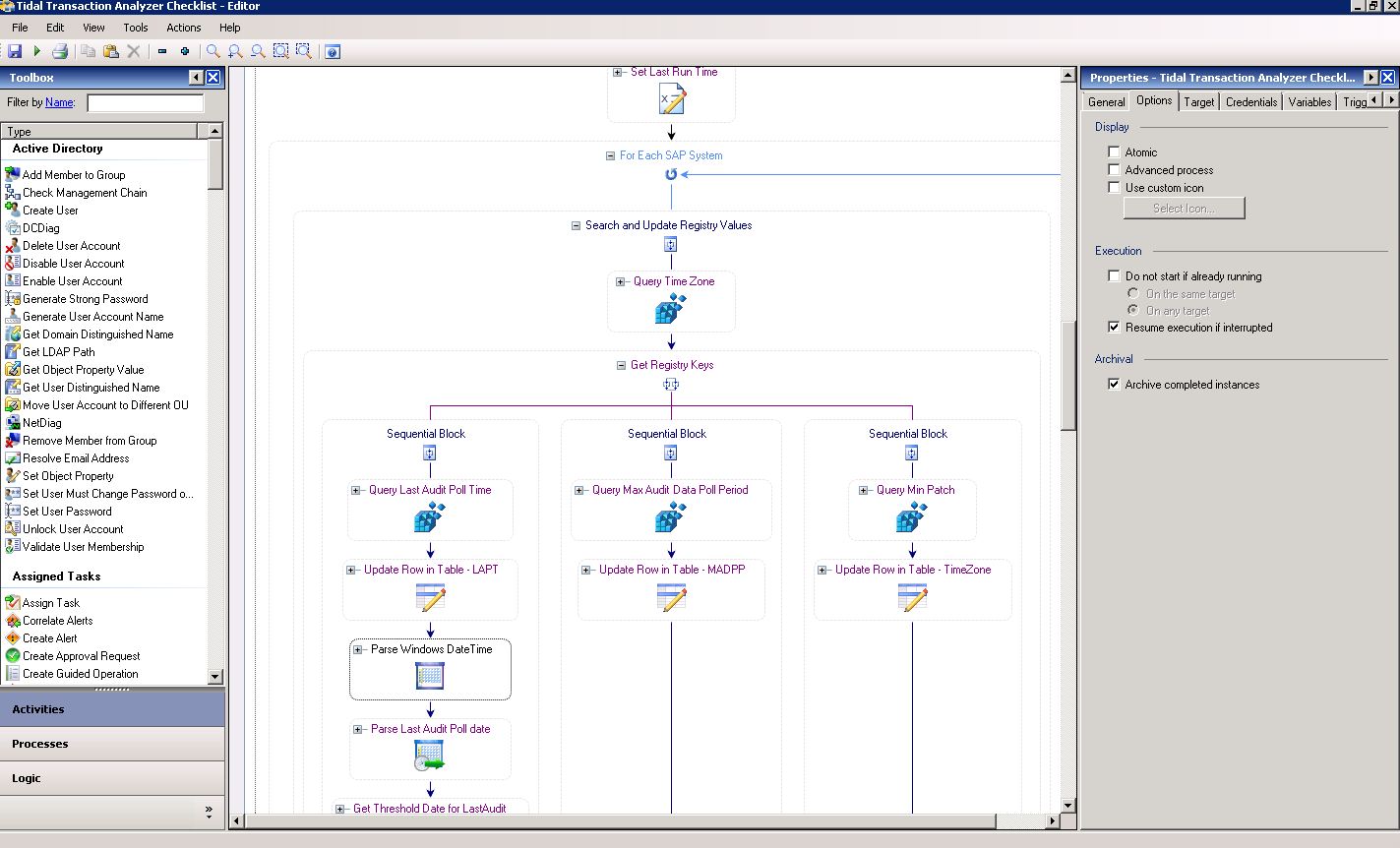Select the Update Row in Table - MADPP icon
This screenshot has height=848, width=1400.
coord(671,596)
